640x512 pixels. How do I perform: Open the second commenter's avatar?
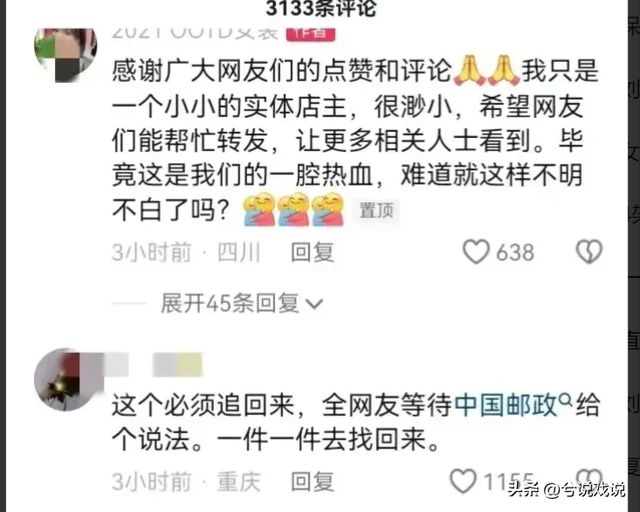pos(65,380)
